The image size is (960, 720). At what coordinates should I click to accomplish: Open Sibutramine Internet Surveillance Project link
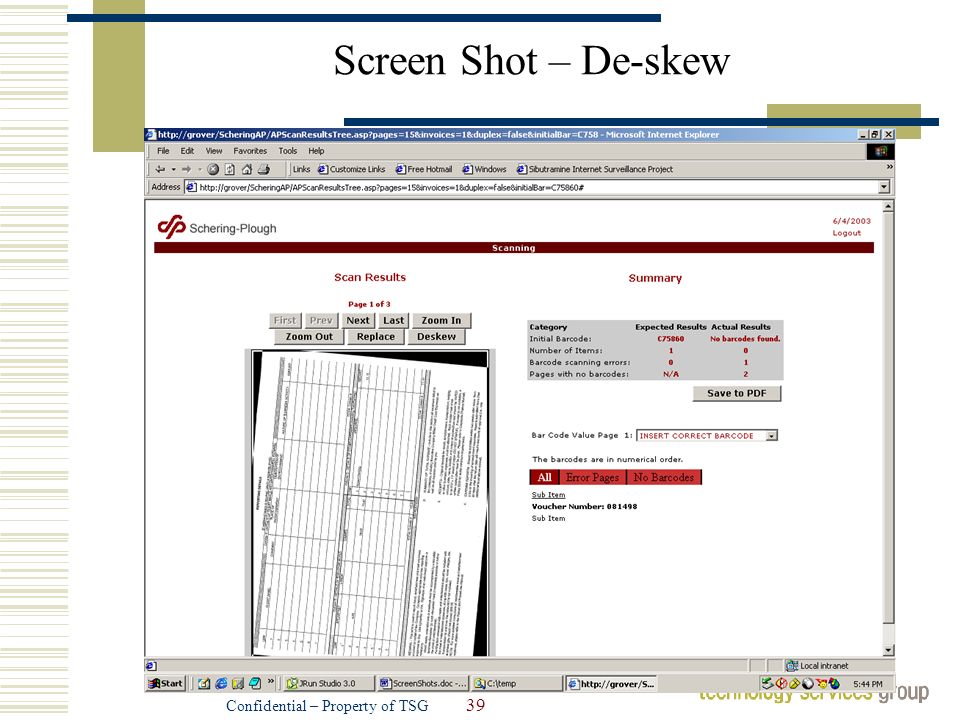click(594, 170)
